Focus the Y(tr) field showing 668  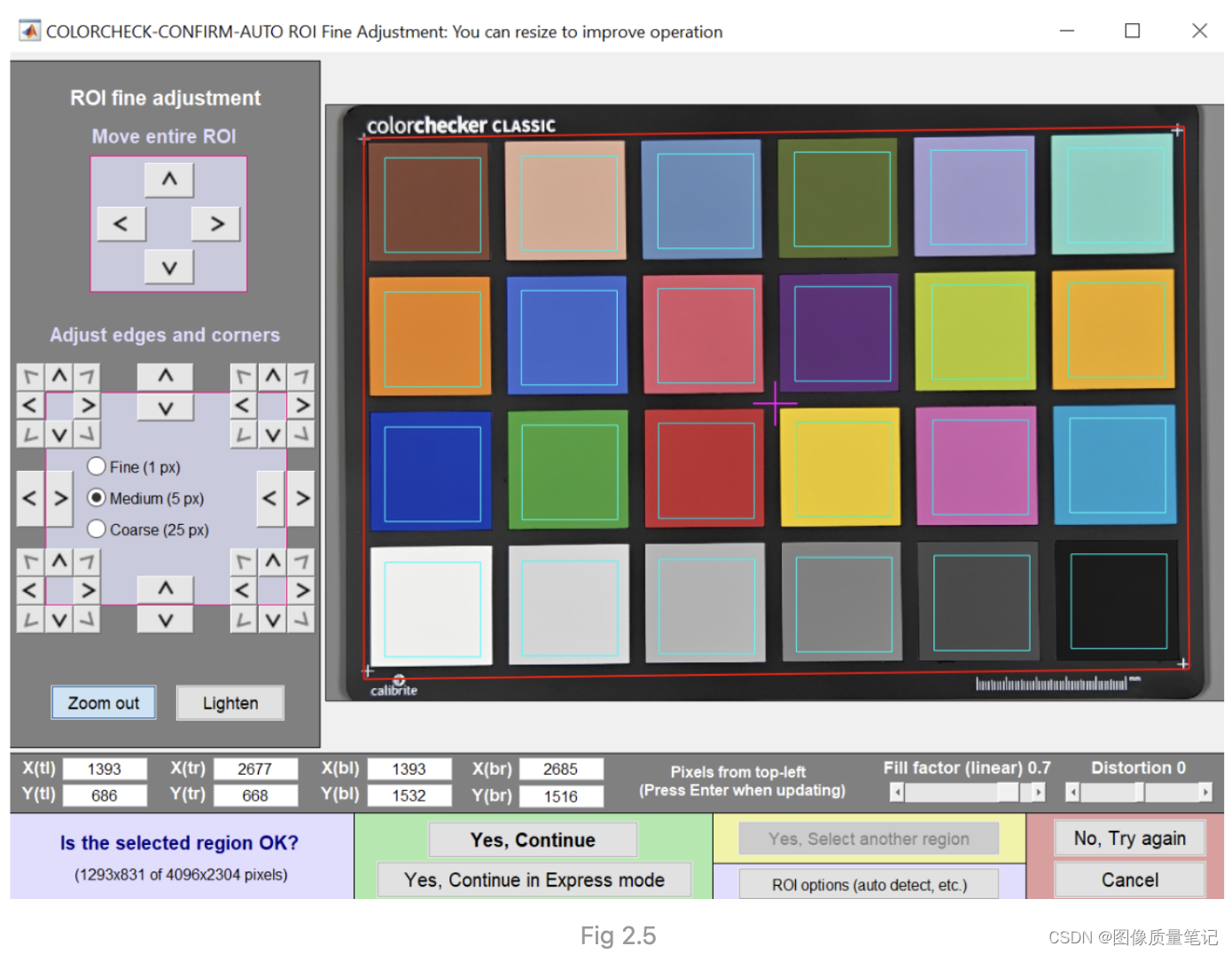pos(255,795)
